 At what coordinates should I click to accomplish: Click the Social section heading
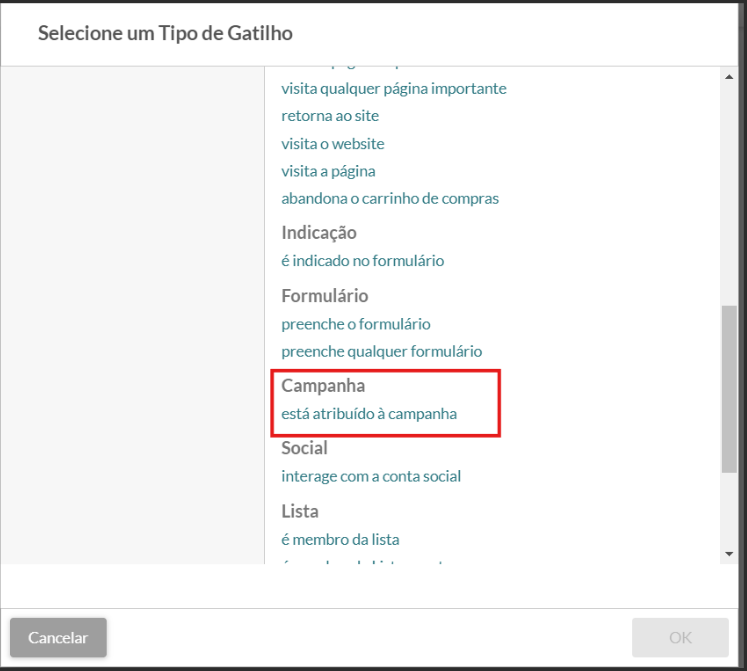[305, 448]
